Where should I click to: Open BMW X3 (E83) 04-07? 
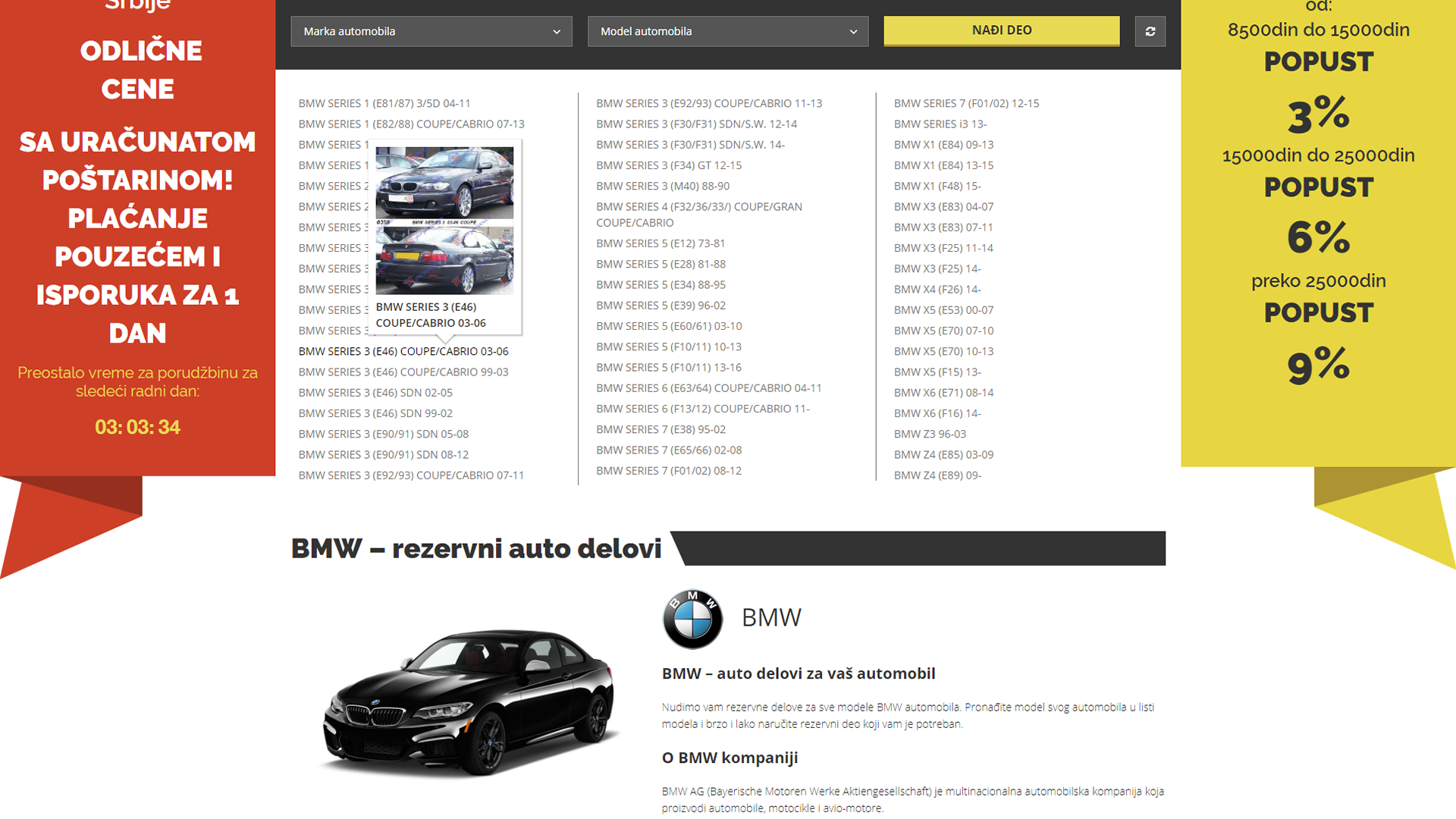coord(943,206)
